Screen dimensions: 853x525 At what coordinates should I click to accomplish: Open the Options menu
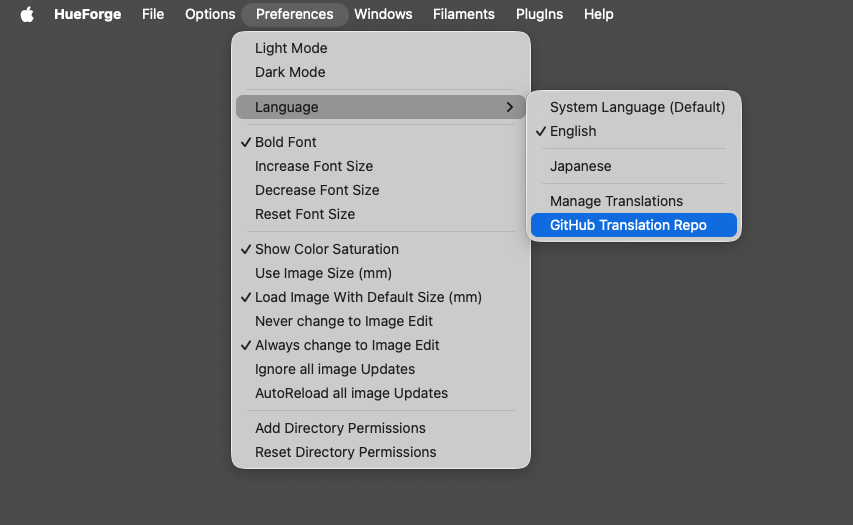point(210,14)
